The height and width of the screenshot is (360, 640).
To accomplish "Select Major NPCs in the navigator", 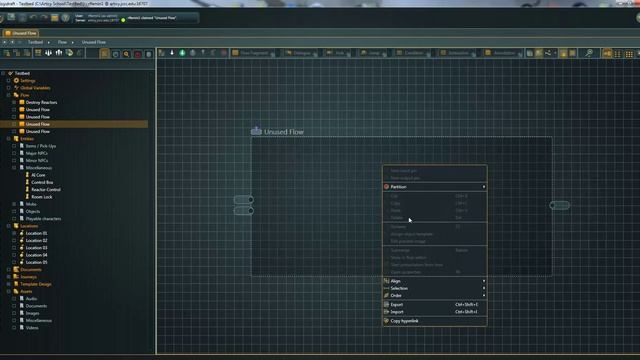I will (36, 153).
